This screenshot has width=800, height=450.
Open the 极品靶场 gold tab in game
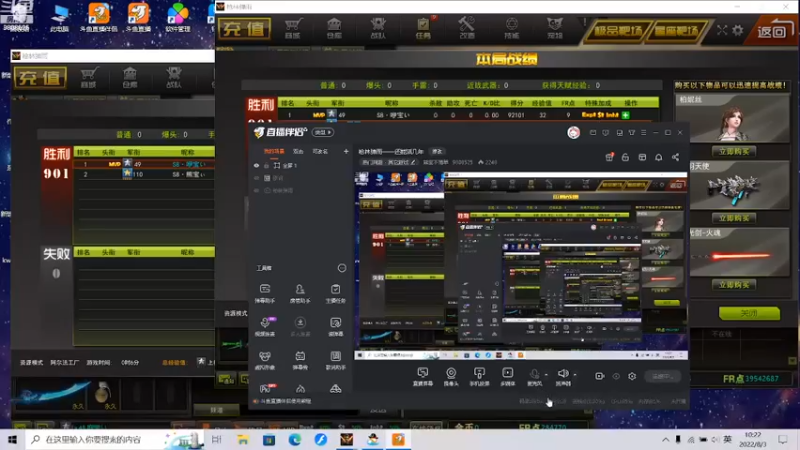coord(617,31)
